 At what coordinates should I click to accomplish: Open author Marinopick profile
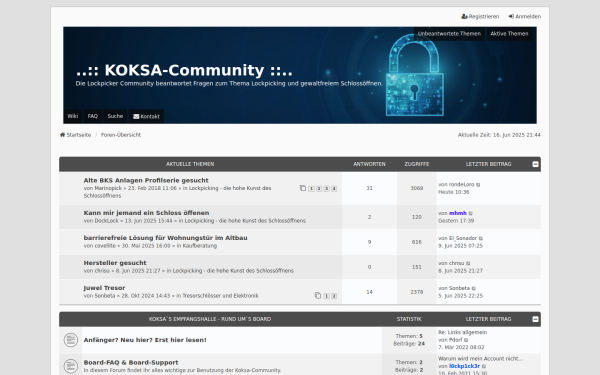[108, 188]
